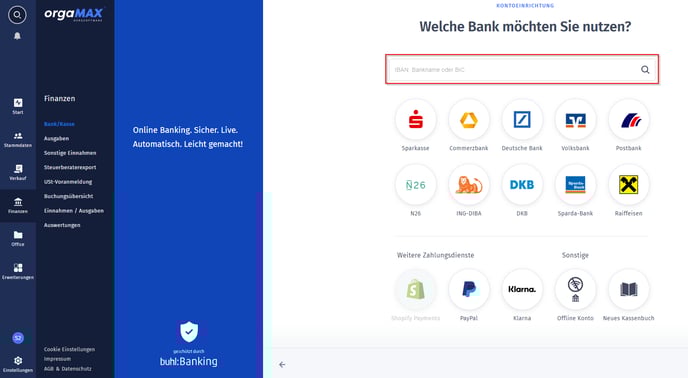Select Shopify Payments service icon

[x=416, y=289]
